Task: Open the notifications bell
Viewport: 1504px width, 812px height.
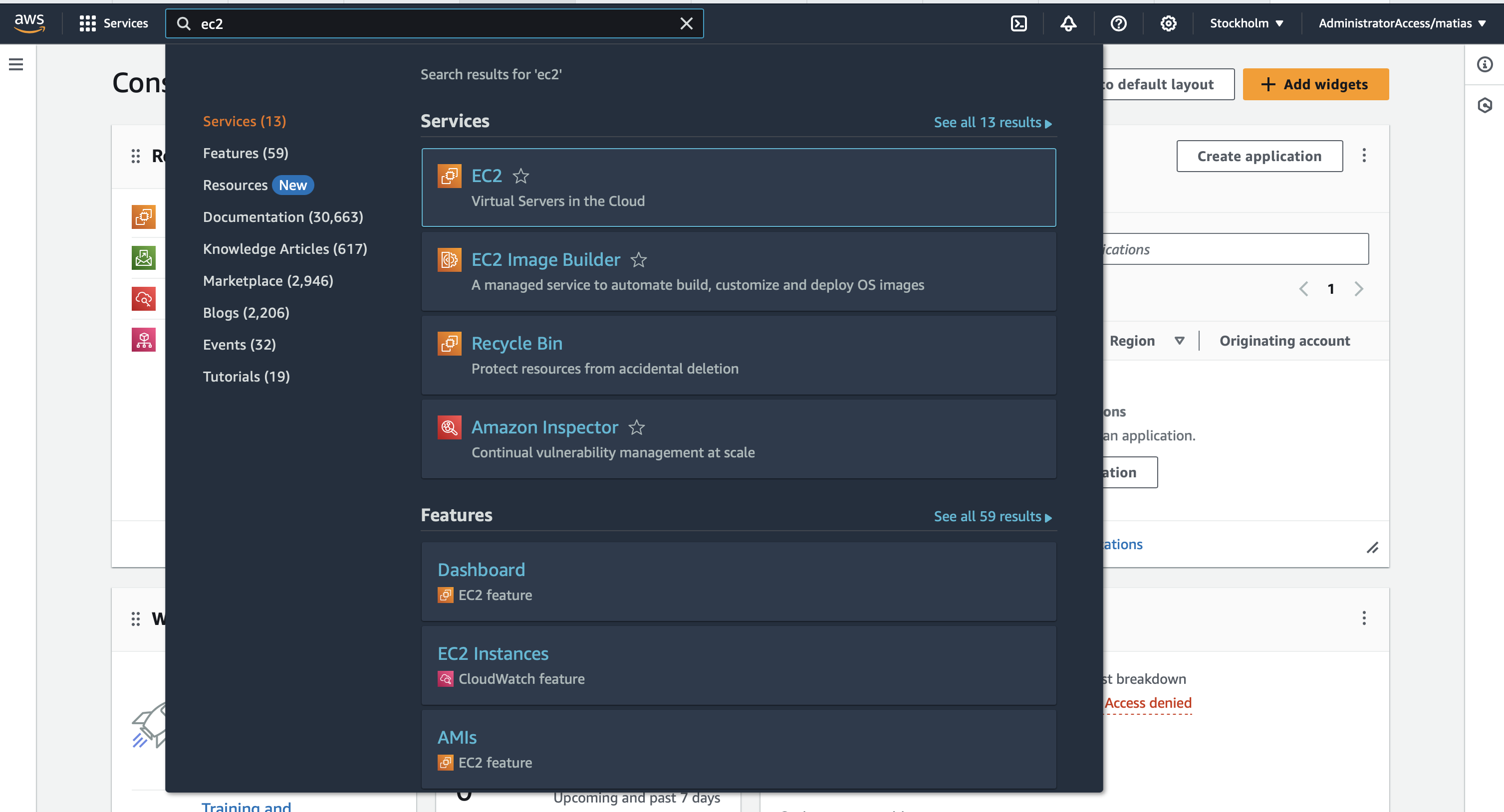Action: click(1068, 23)
